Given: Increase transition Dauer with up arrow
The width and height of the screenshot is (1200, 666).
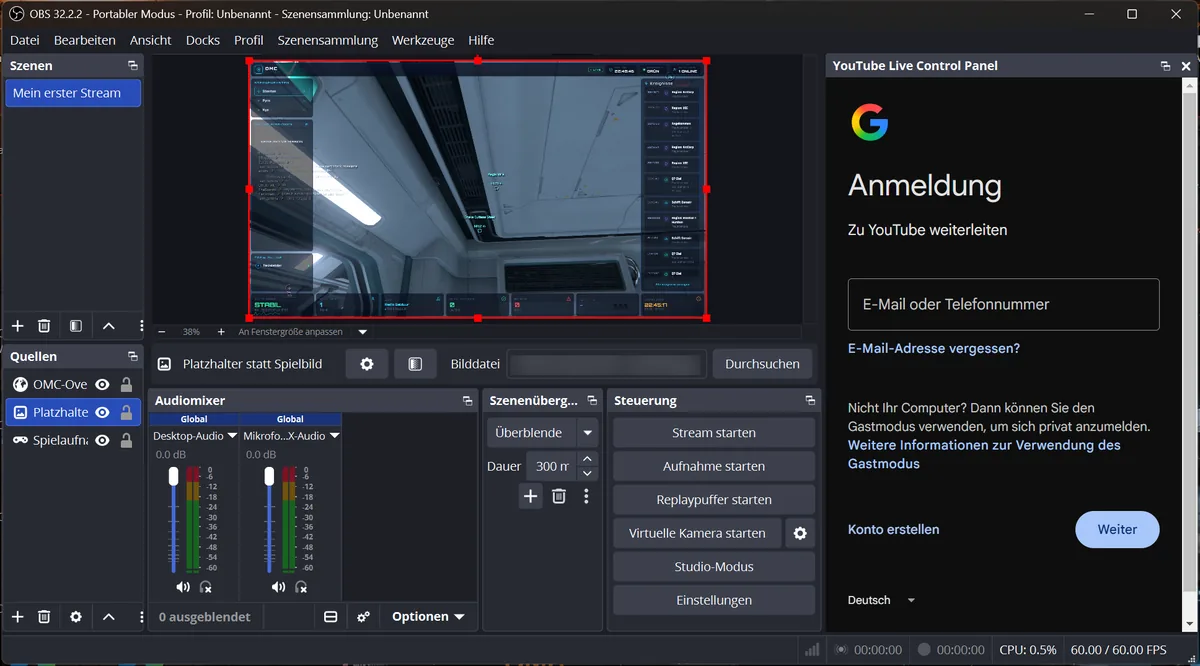Looking at the screenshot, I should [x=587, y=459].
